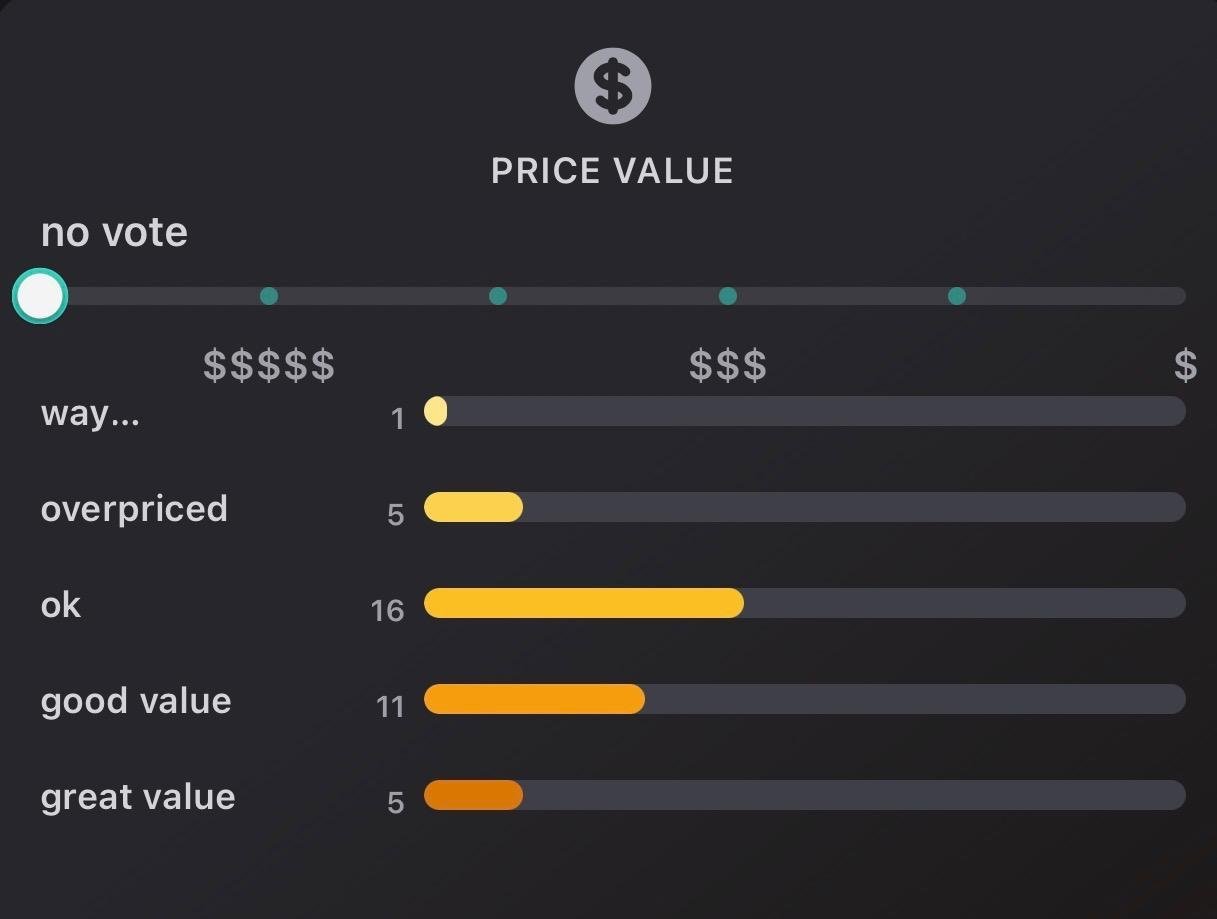Click the 'great value' label
1217x919 pixels.
138,797
